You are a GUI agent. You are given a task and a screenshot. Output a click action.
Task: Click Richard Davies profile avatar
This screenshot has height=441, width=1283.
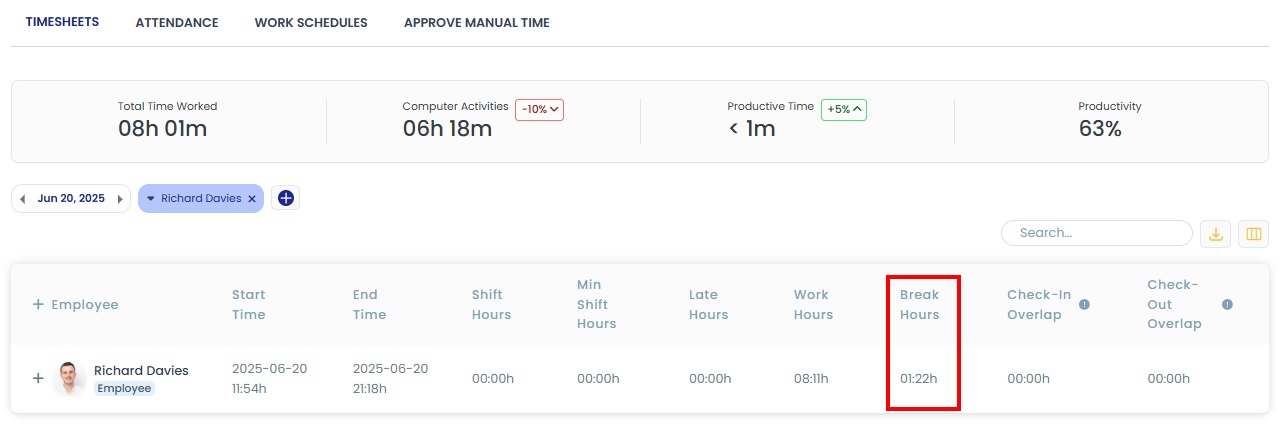70,379
